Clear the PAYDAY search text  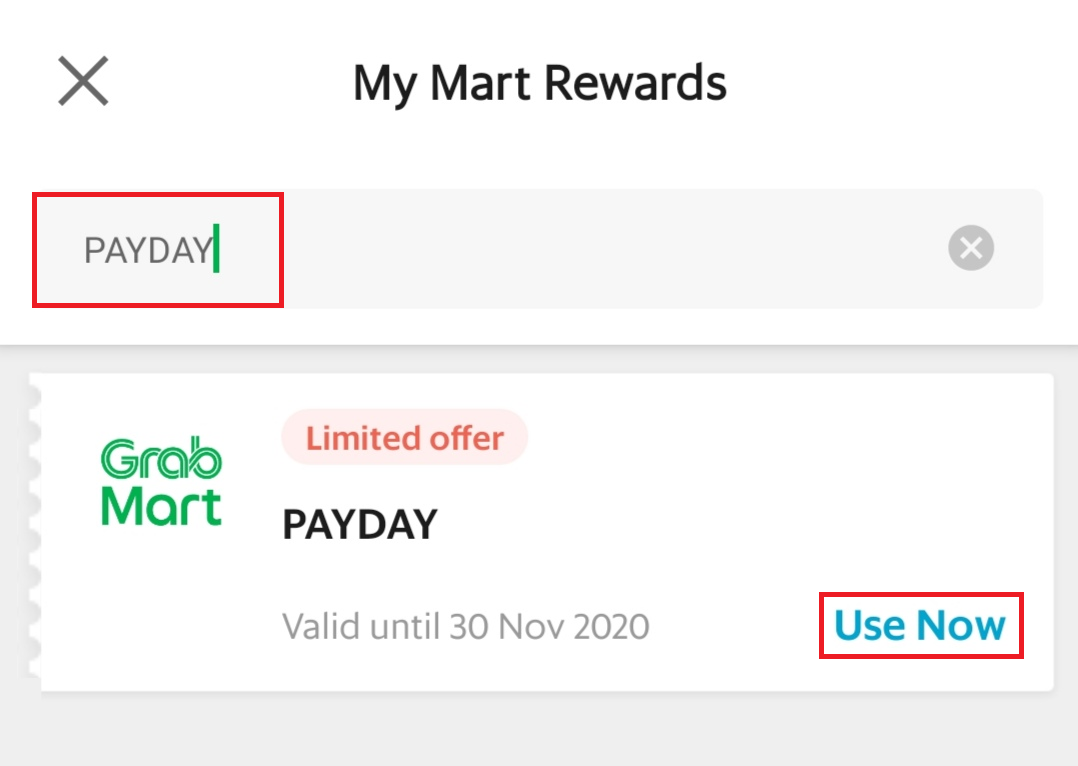[970, 248]
